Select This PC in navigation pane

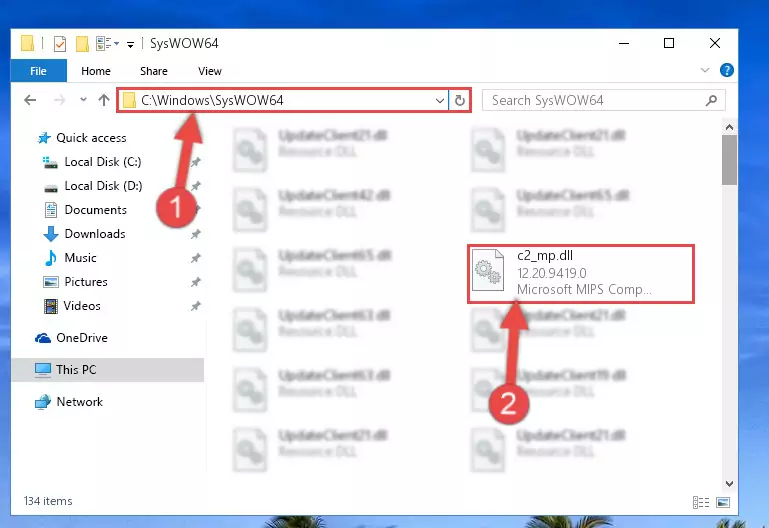tap(107, 370)
